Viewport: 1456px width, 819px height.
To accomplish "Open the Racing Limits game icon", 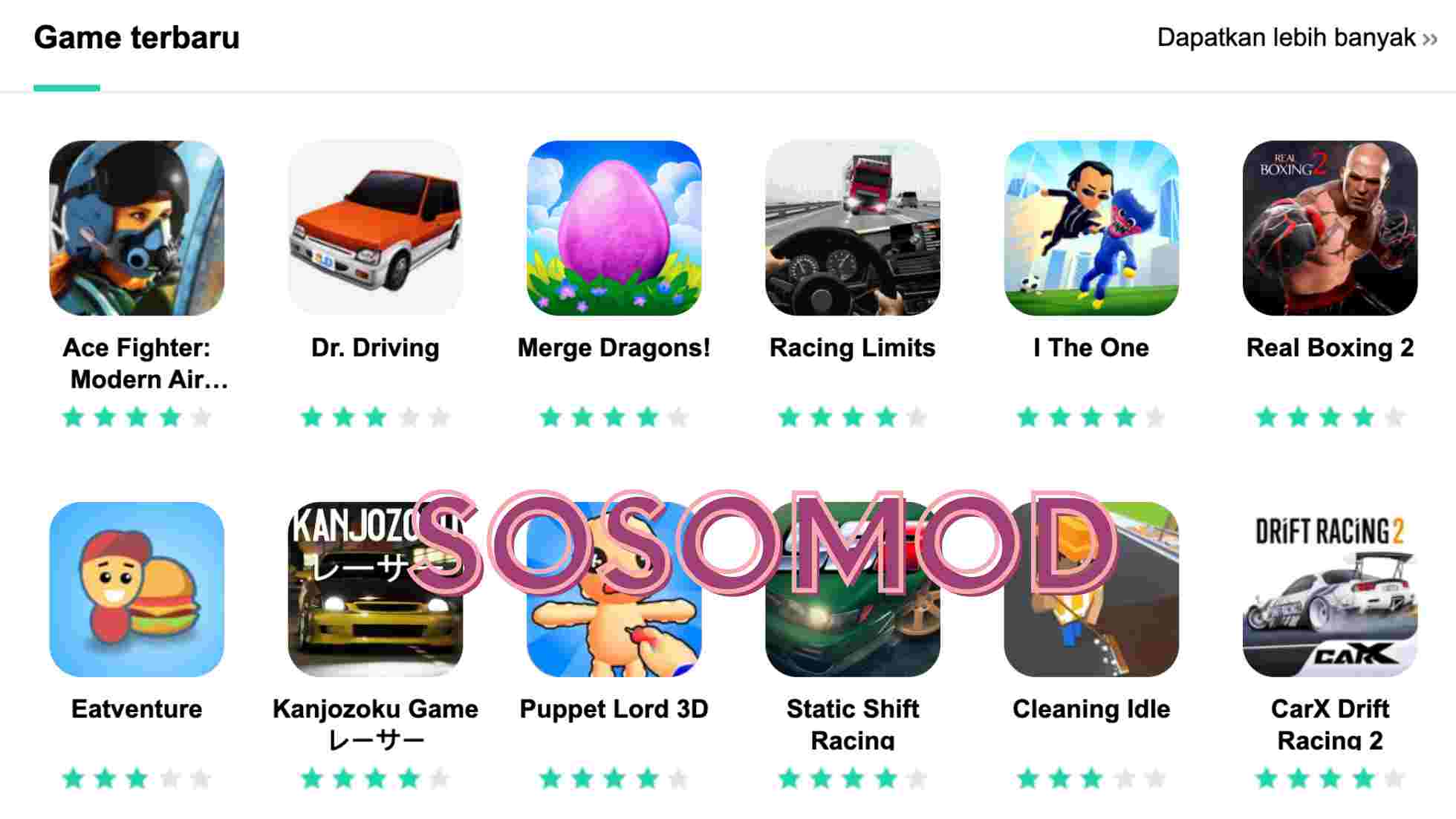I will pos(853,228).
